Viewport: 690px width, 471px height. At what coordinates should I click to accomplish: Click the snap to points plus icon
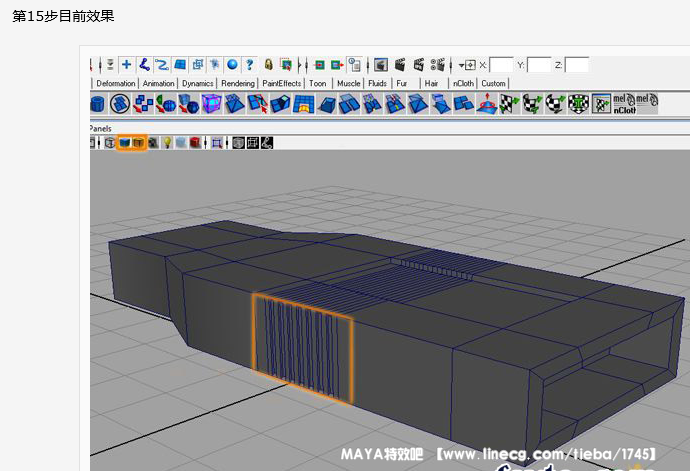click(x=127, y=64)
